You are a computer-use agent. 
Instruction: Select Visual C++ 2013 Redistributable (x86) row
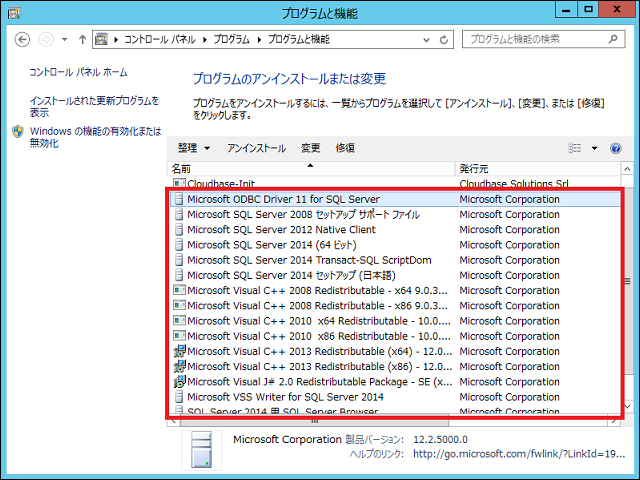[394, 367]
